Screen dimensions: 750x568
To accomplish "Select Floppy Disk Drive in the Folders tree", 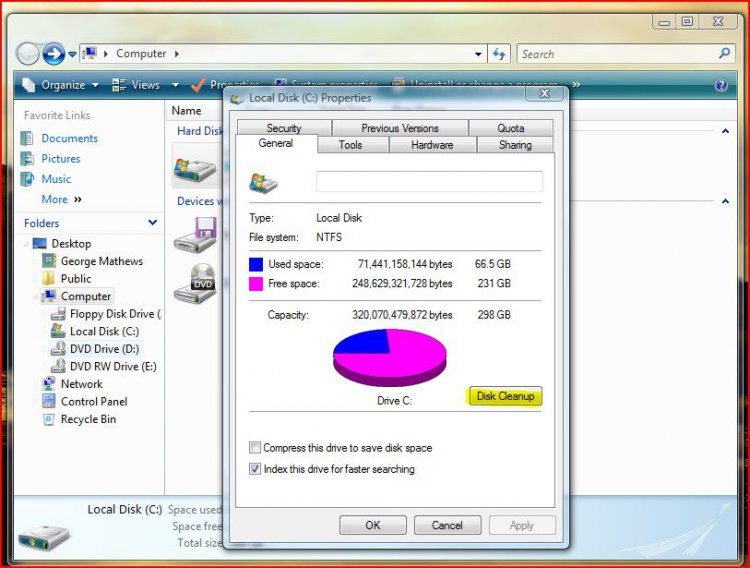I will (x=116, y=314).
